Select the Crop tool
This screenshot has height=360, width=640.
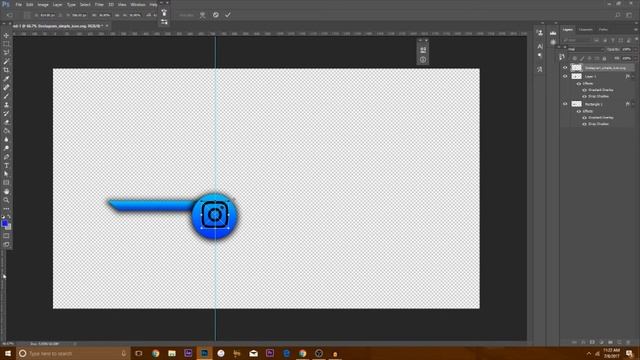(x=6, y=70)
